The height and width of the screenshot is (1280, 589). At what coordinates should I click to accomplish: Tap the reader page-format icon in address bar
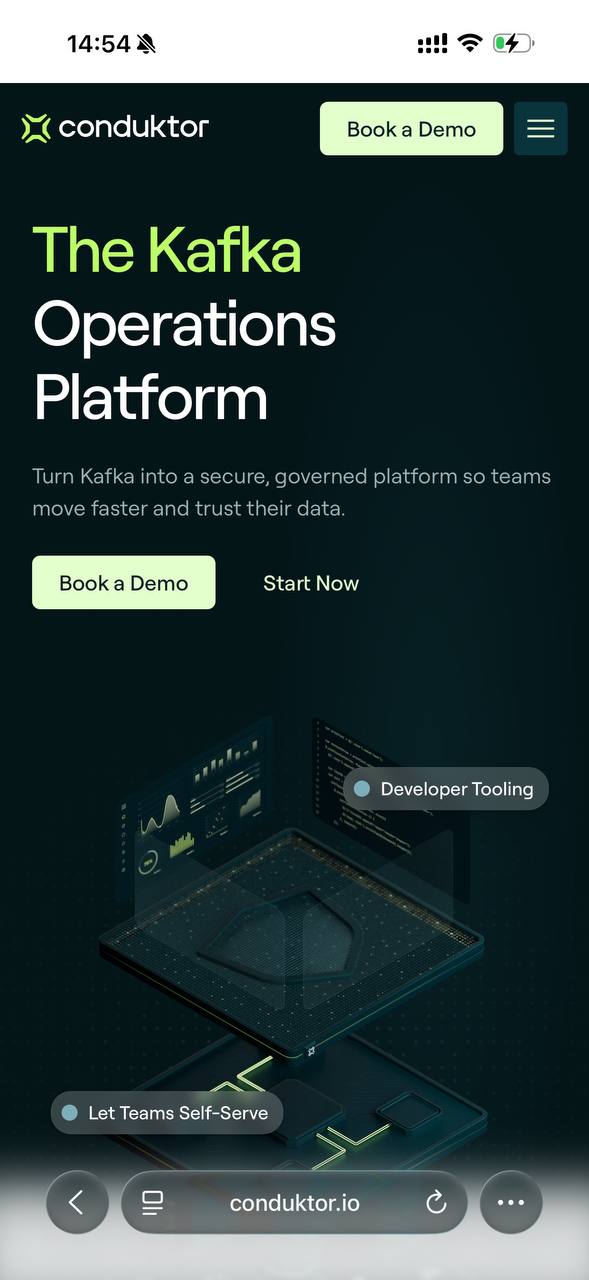(152, 1203)
